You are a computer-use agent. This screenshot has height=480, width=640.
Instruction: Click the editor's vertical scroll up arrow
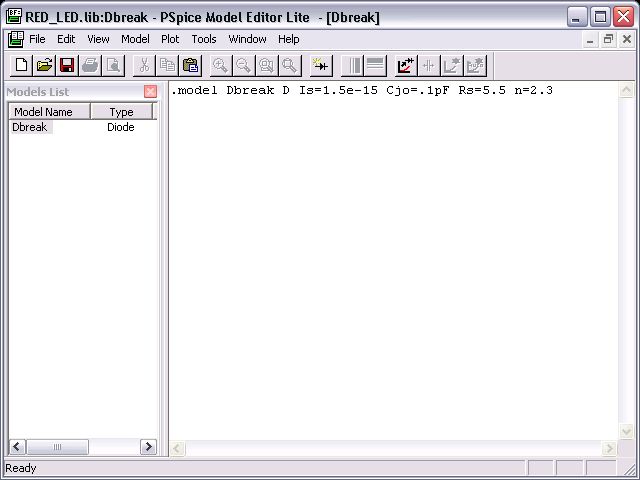coord(626,89)
